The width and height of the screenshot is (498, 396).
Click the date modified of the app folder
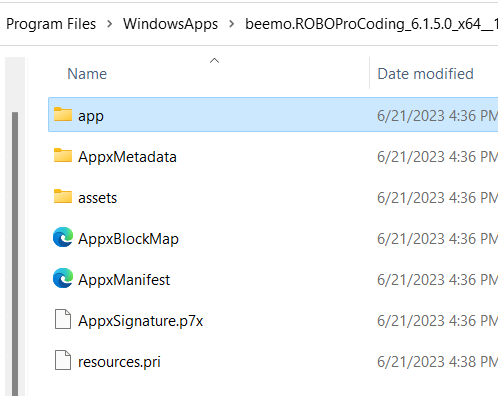click(437, 116)
